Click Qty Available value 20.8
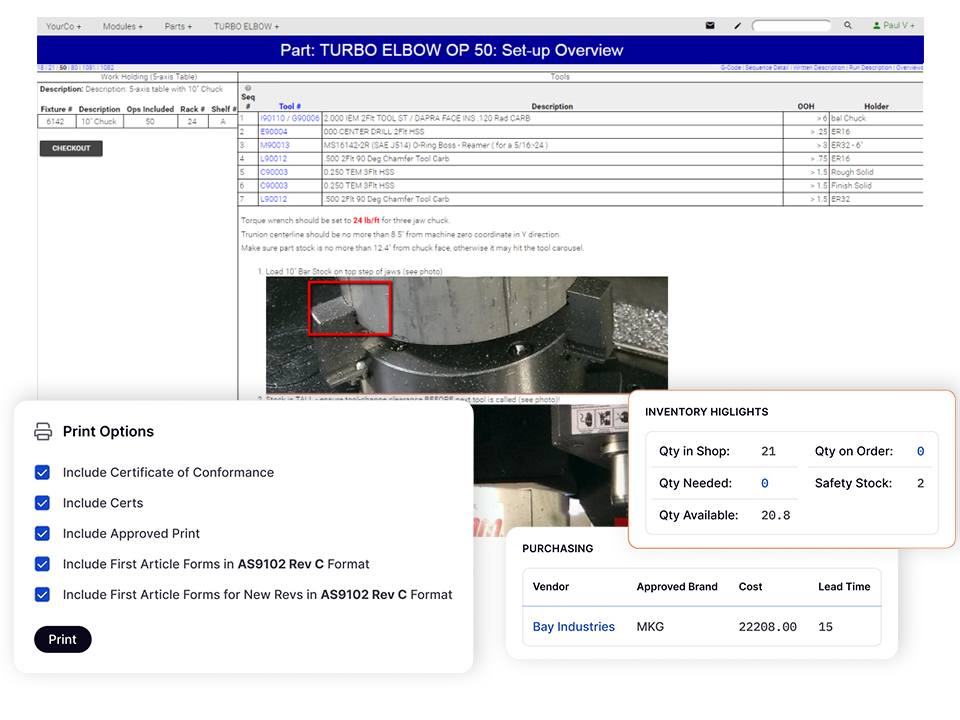Screen dimensions: 960x720 pos(775,516)
